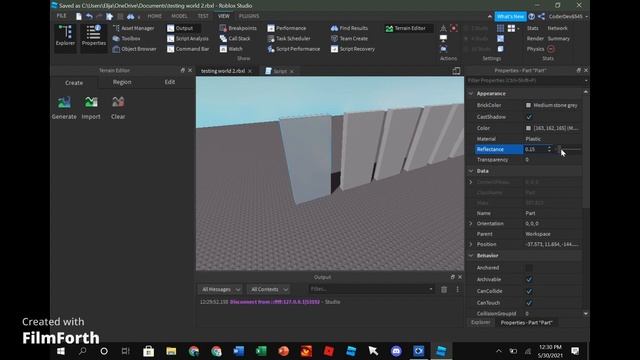Open Team Create
The width and height of the screenshot is (640, 360).
coord(349,38)
